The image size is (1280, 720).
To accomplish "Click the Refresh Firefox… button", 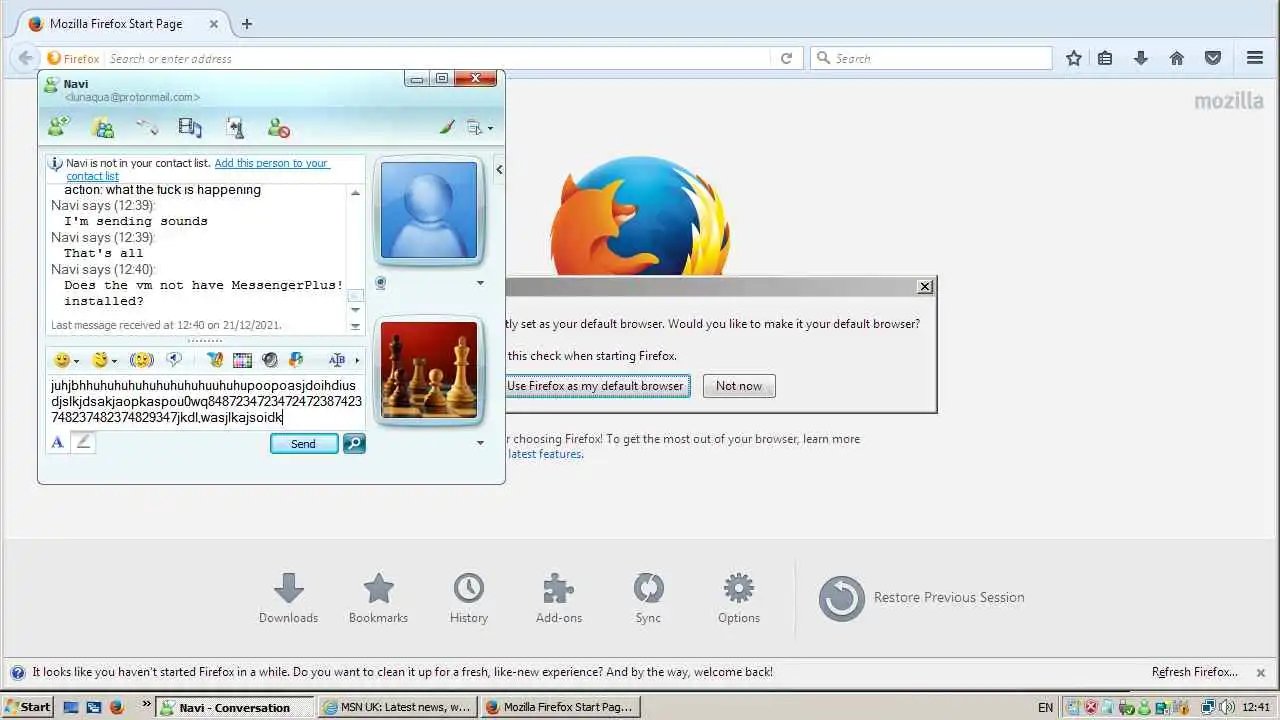I will tap(1194, 672).
